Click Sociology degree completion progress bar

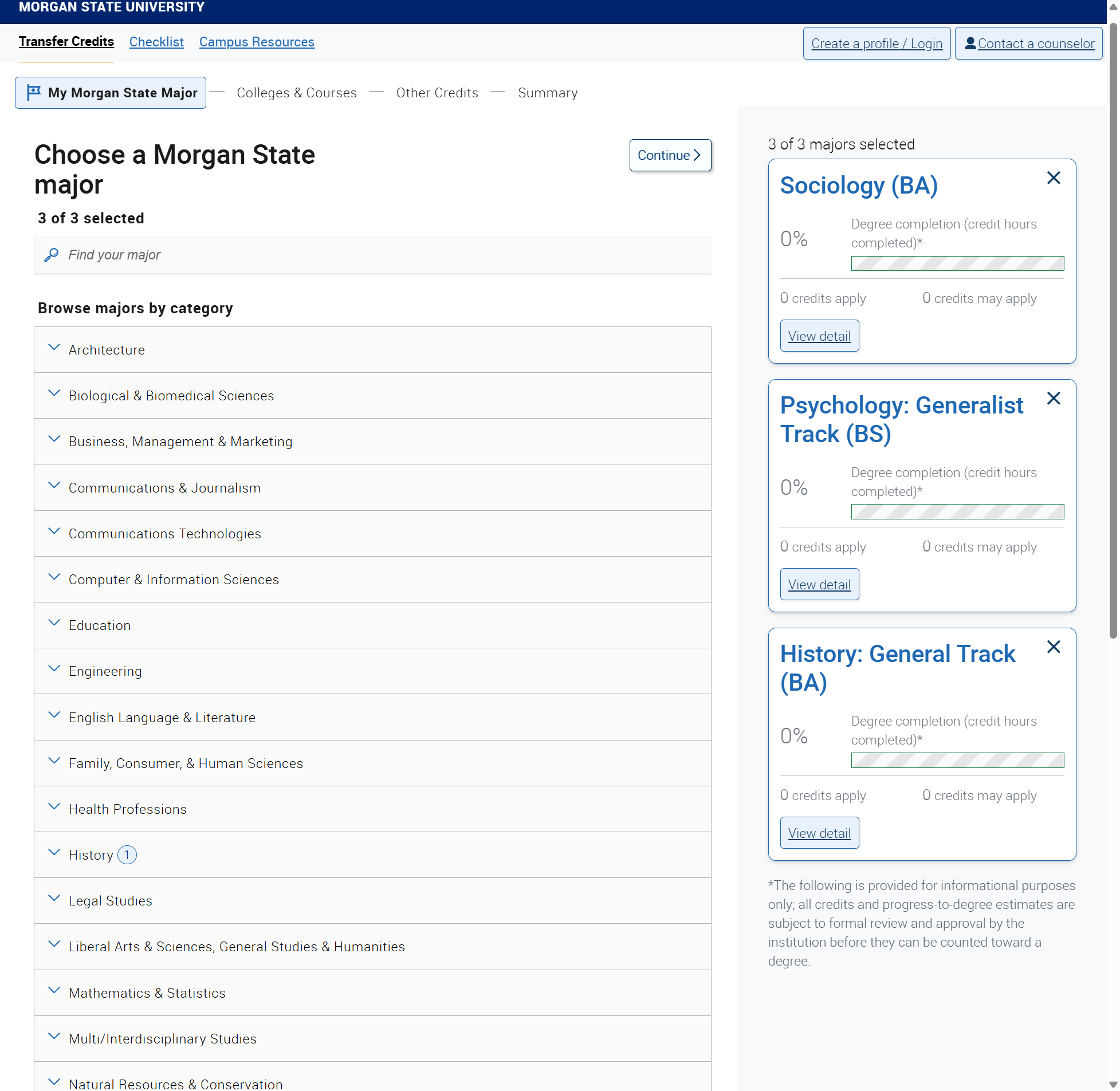[957, 263]
